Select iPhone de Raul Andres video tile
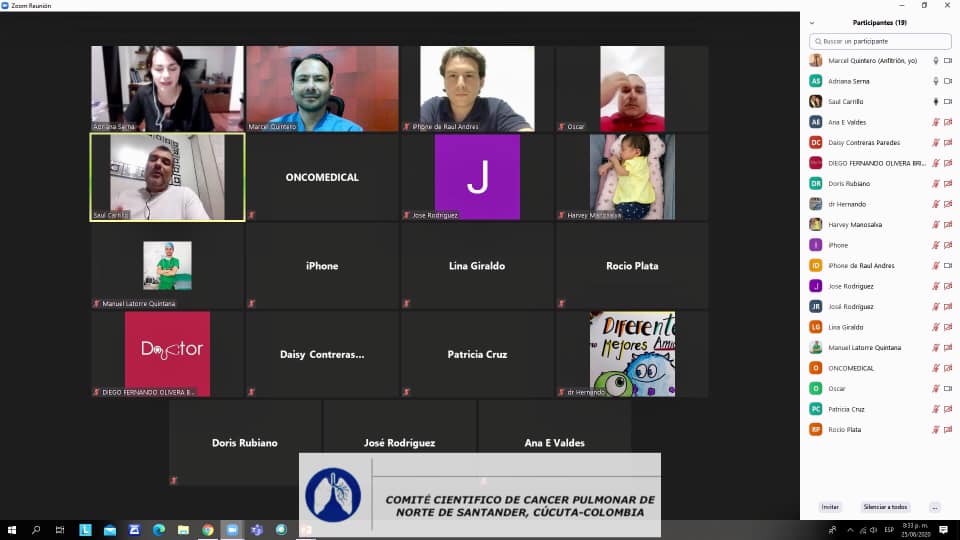The width and height of the screenshot is (960, 540). click(x=478, y=89)
